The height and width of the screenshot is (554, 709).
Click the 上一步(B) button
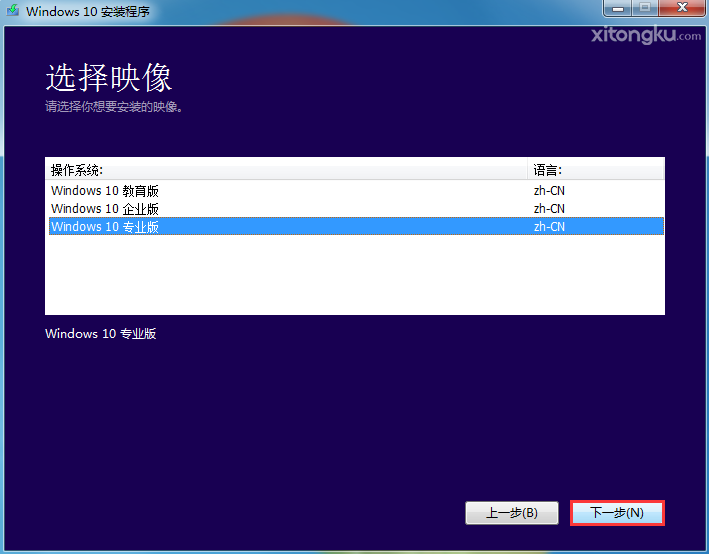click(x=512, y=513)
